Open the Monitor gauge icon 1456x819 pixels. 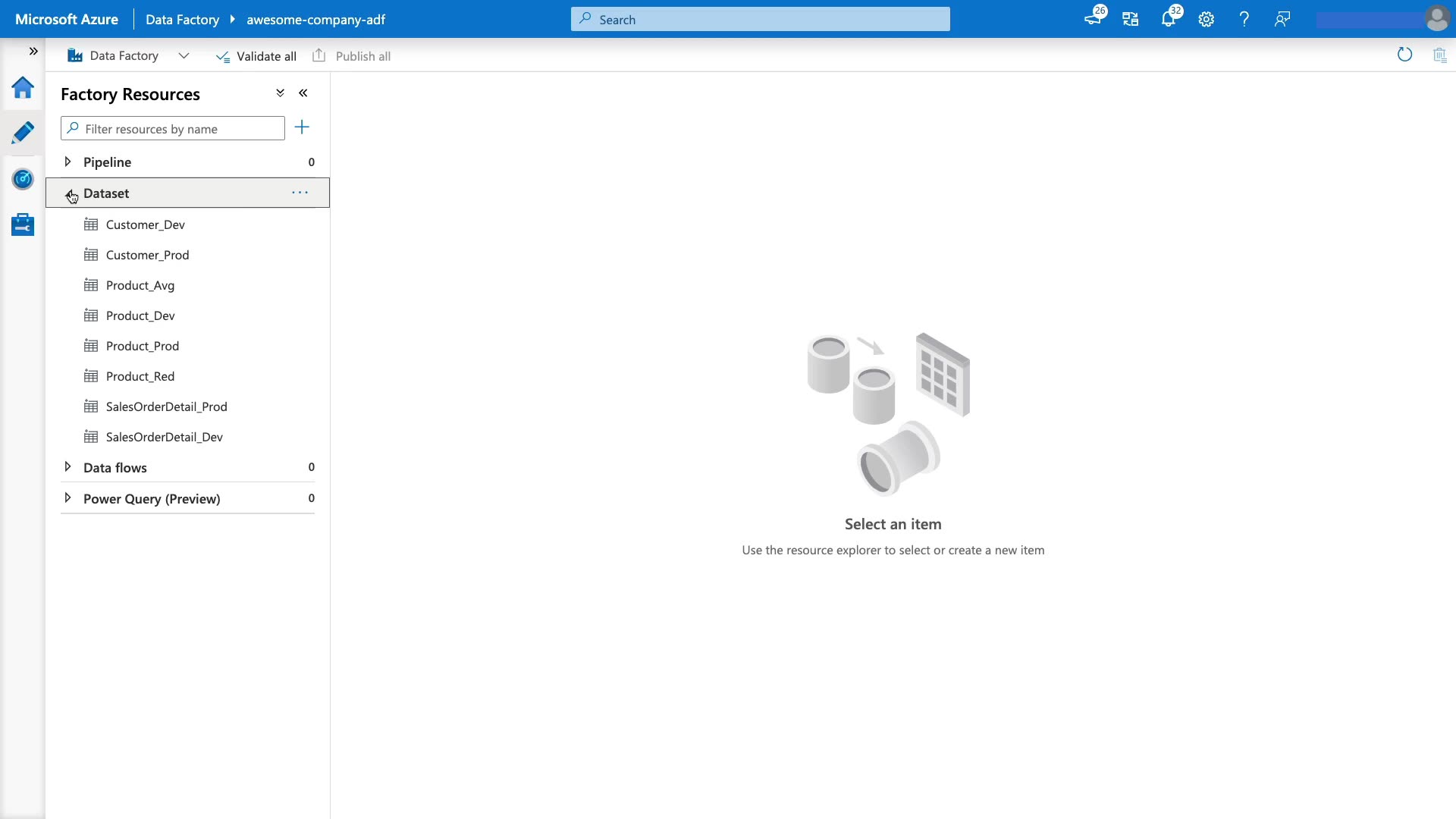coord(23,179)
